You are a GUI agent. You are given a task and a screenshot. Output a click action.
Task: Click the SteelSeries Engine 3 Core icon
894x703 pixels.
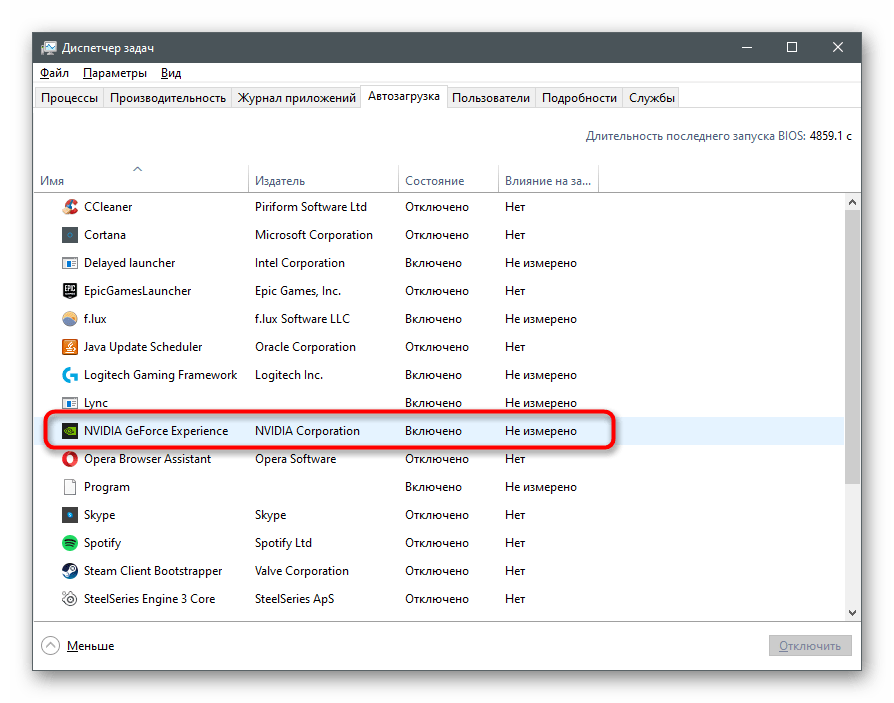tap(70, 599)
